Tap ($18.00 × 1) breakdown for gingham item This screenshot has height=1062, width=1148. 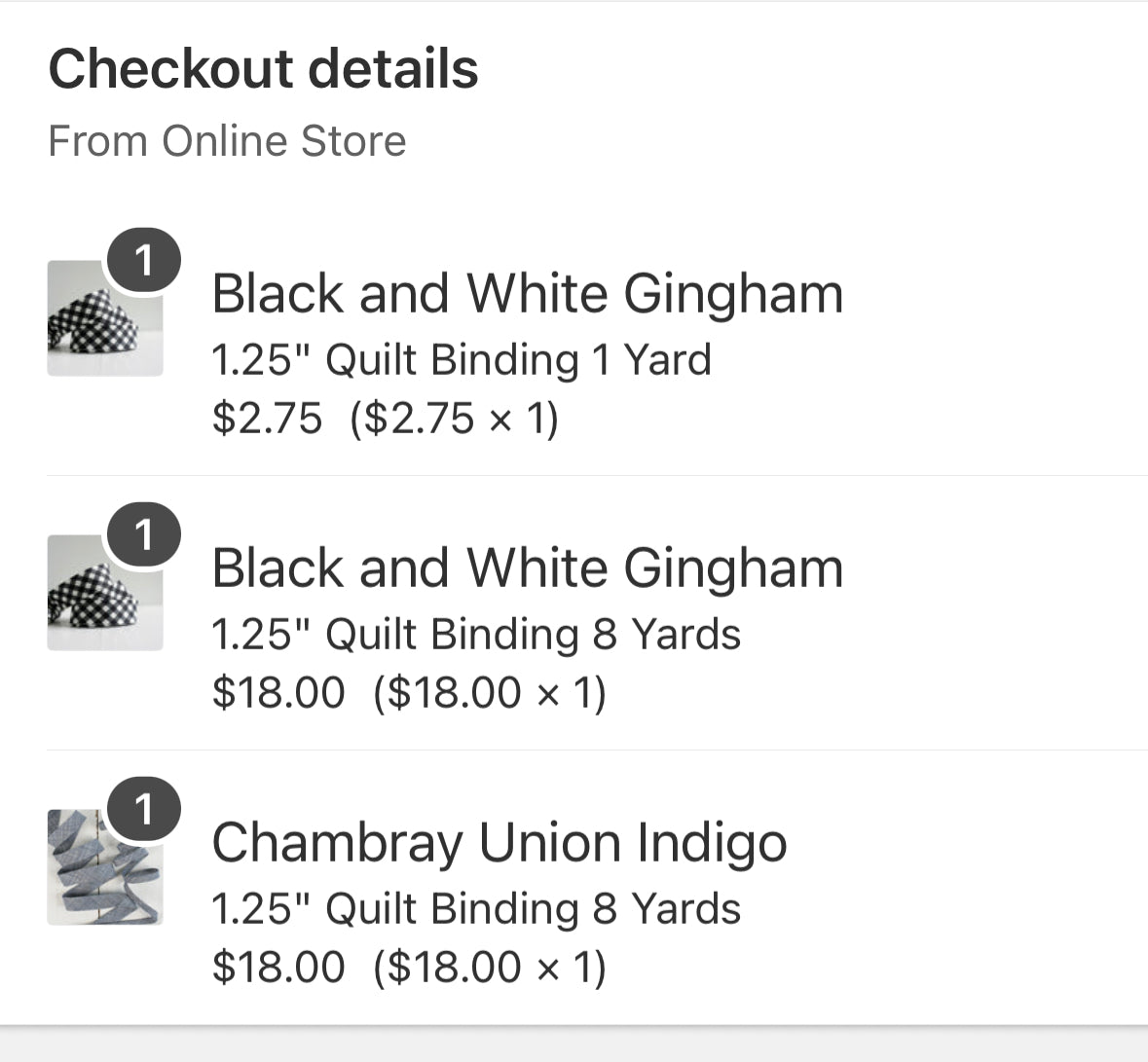pyautogui.click(x=490, y=694)
